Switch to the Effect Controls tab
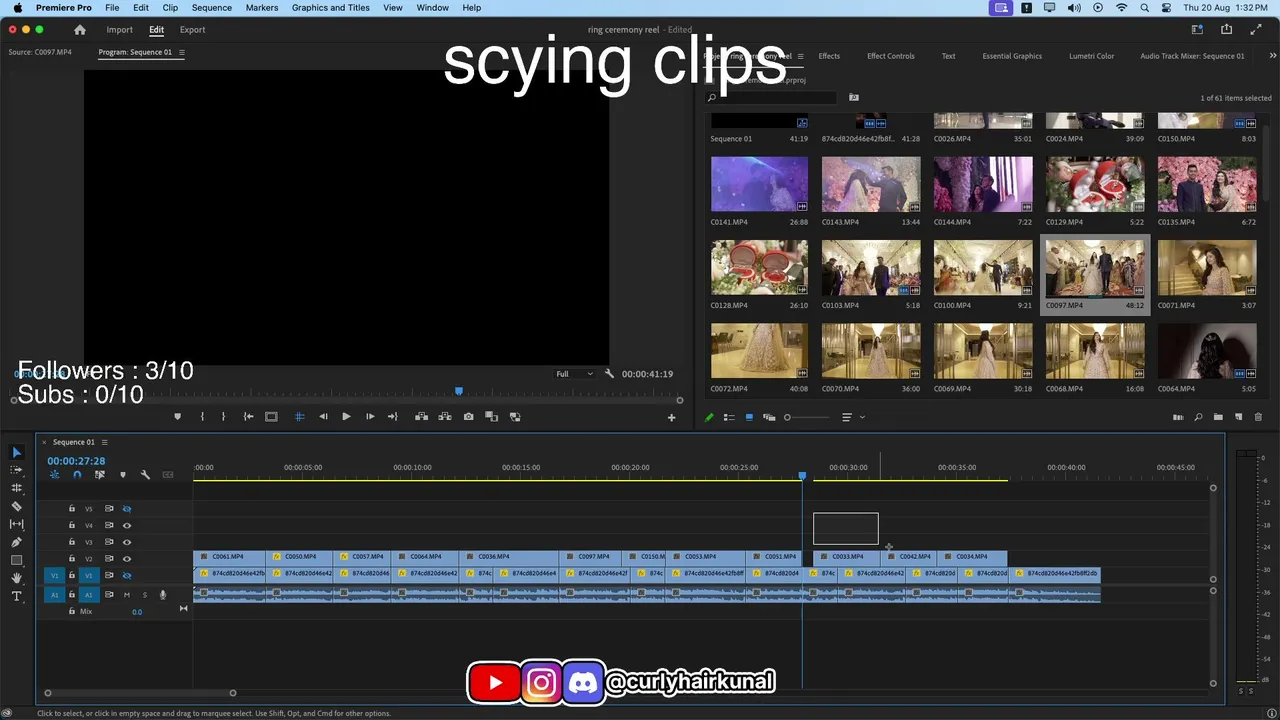1280x720 pixels. 891,56
